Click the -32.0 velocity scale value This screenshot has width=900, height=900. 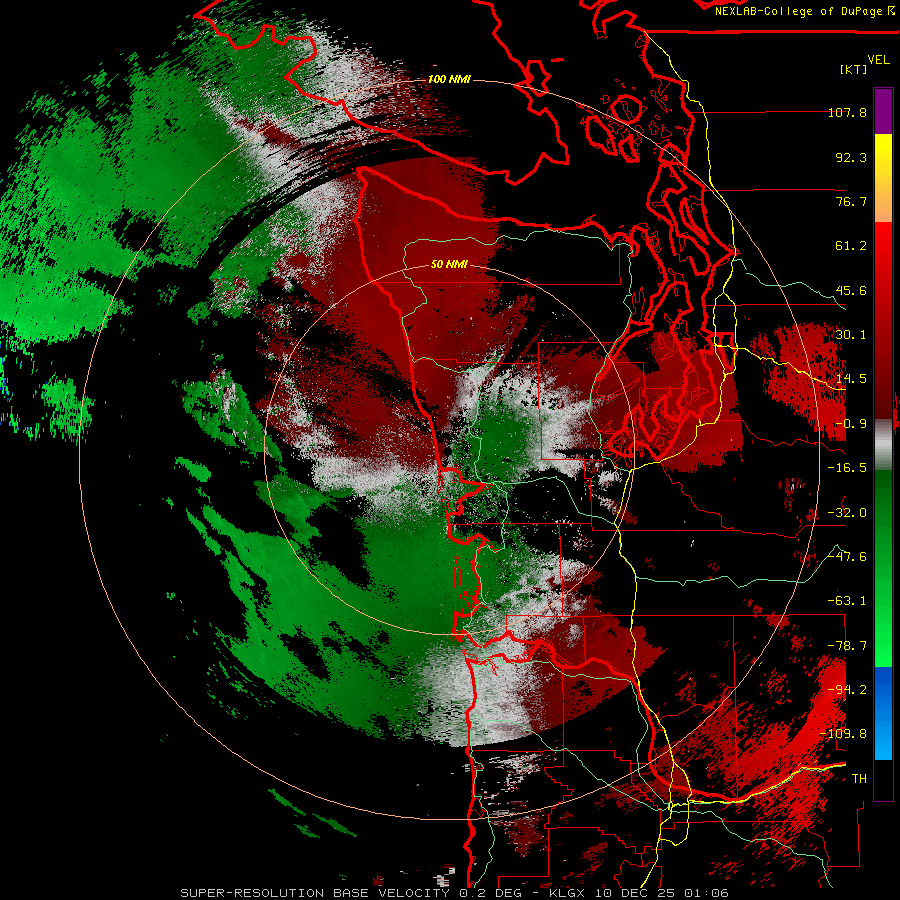click(x=847, y=513)
